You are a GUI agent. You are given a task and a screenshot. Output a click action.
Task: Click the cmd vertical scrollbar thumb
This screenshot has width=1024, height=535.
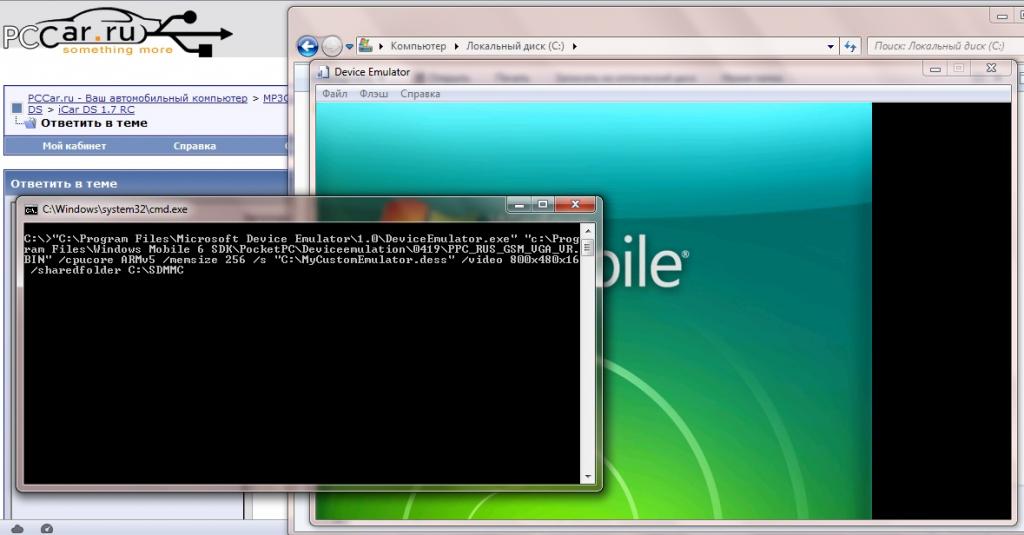(587, 248)
